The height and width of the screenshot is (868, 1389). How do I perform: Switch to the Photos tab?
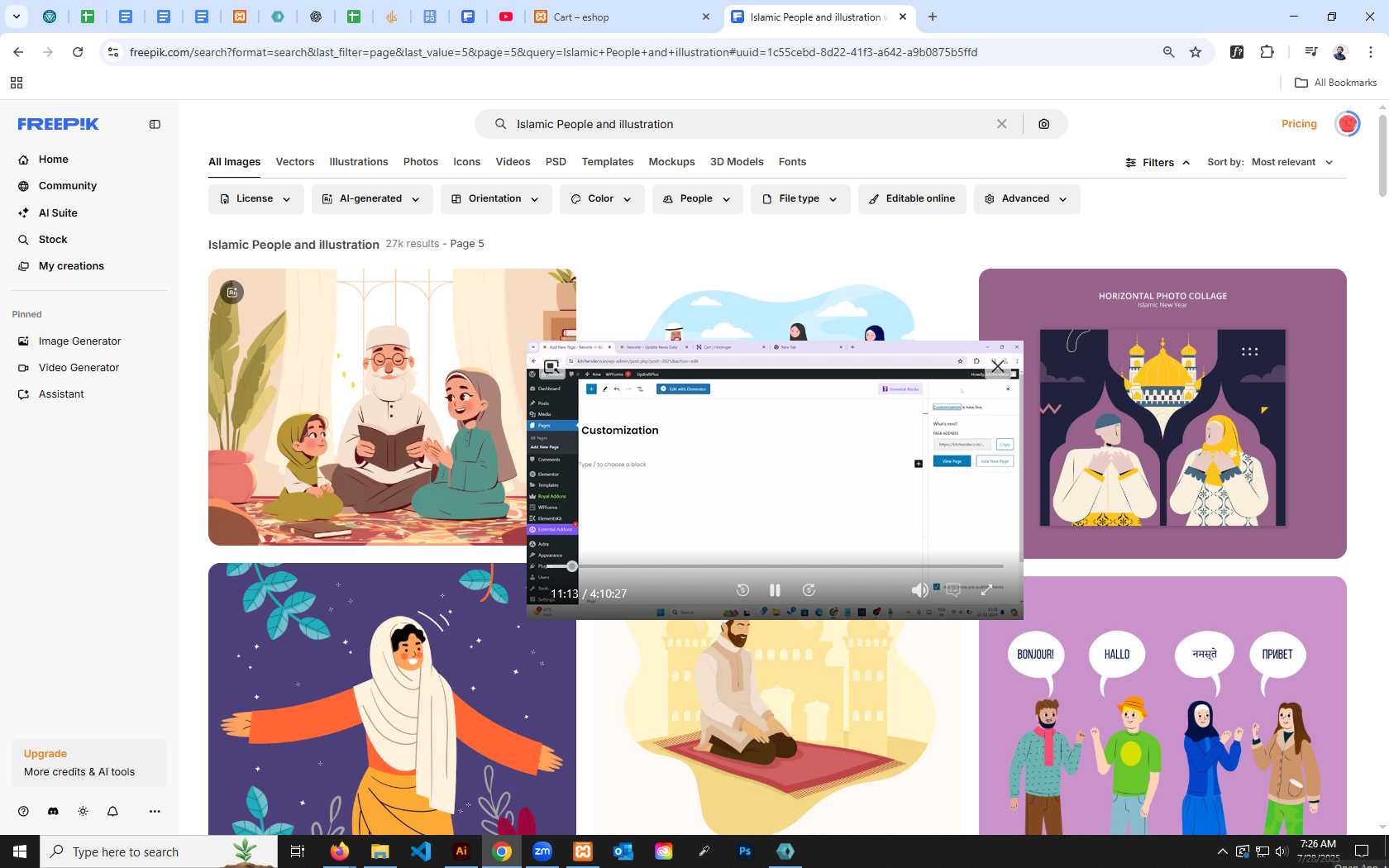[x=421, y=162]
